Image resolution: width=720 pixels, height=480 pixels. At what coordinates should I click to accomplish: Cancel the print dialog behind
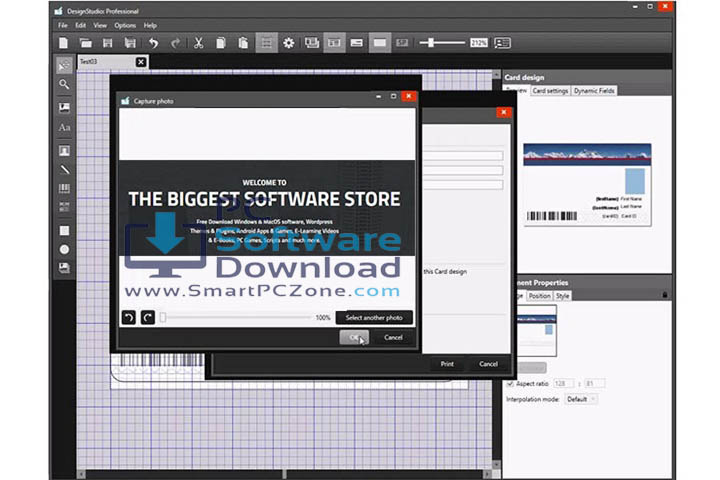[x=488, y=364]
